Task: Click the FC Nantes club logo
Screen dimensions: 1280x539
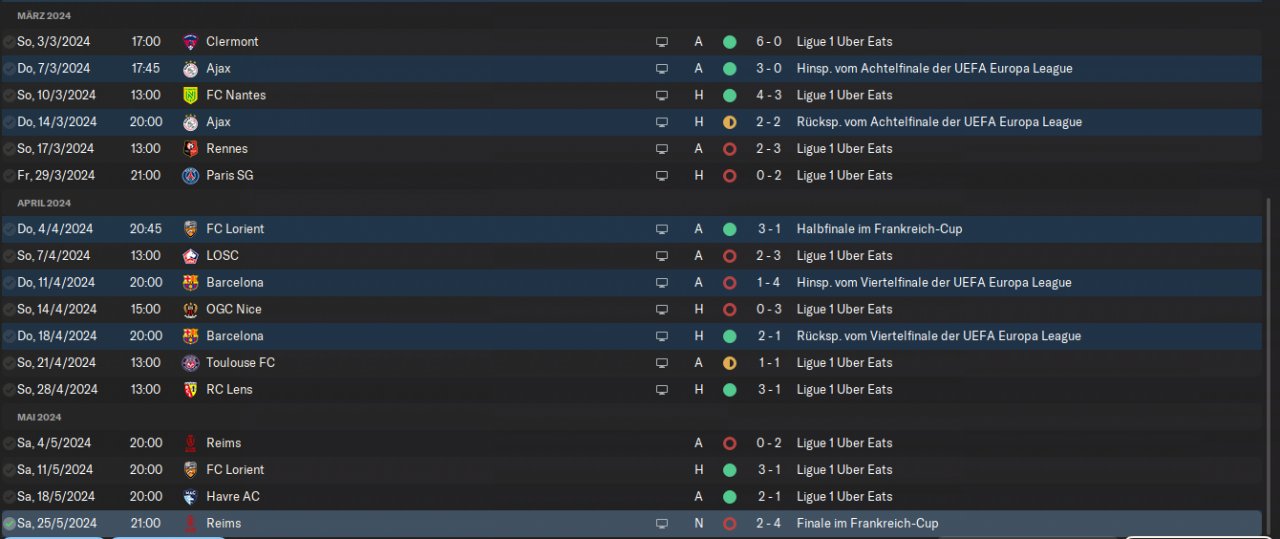Action: coord(191,95)
